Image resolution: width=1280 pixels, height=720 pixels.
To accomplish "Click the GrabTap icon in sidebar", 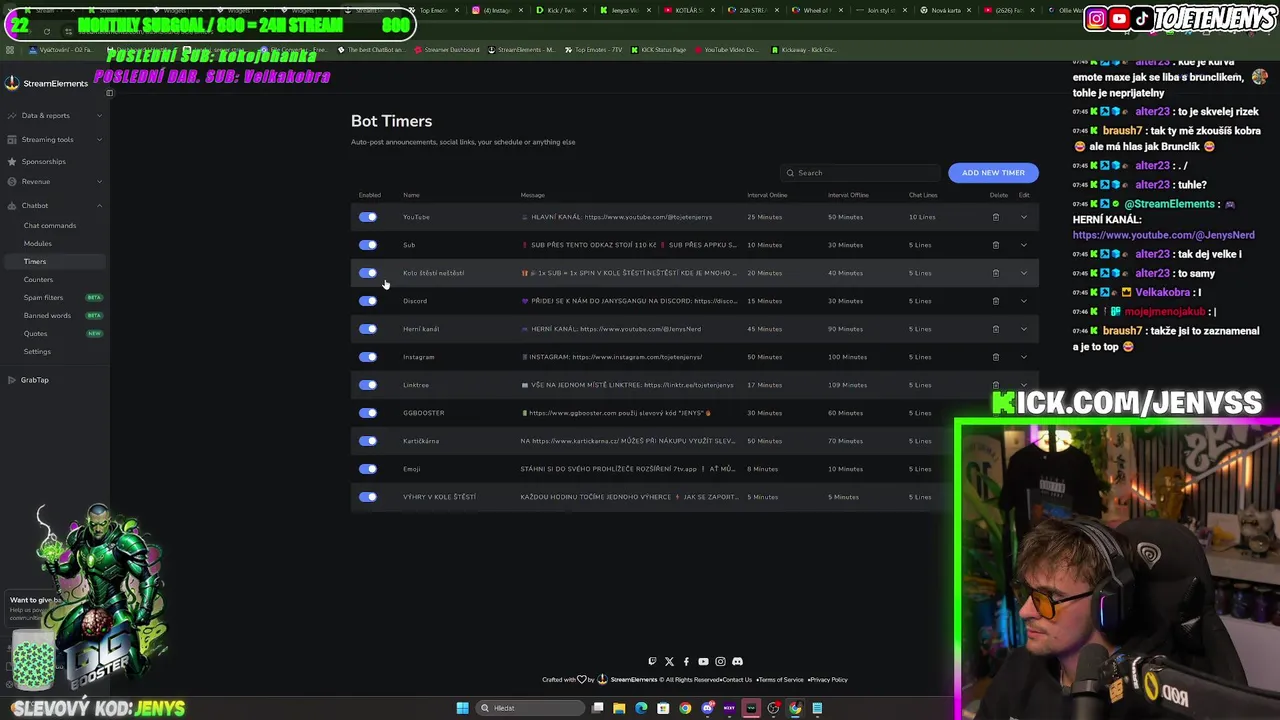I will [12, 380].
